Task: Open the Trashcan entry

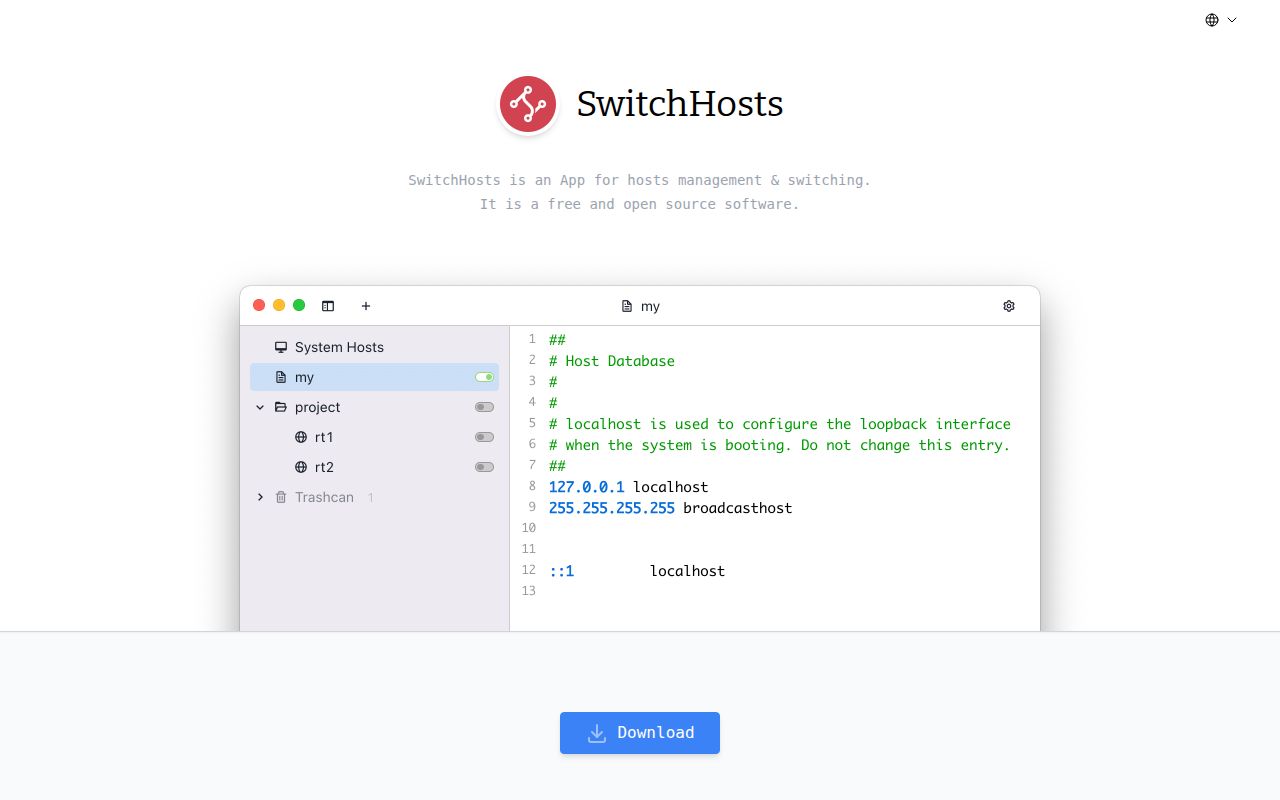Action: coord(374,497)
